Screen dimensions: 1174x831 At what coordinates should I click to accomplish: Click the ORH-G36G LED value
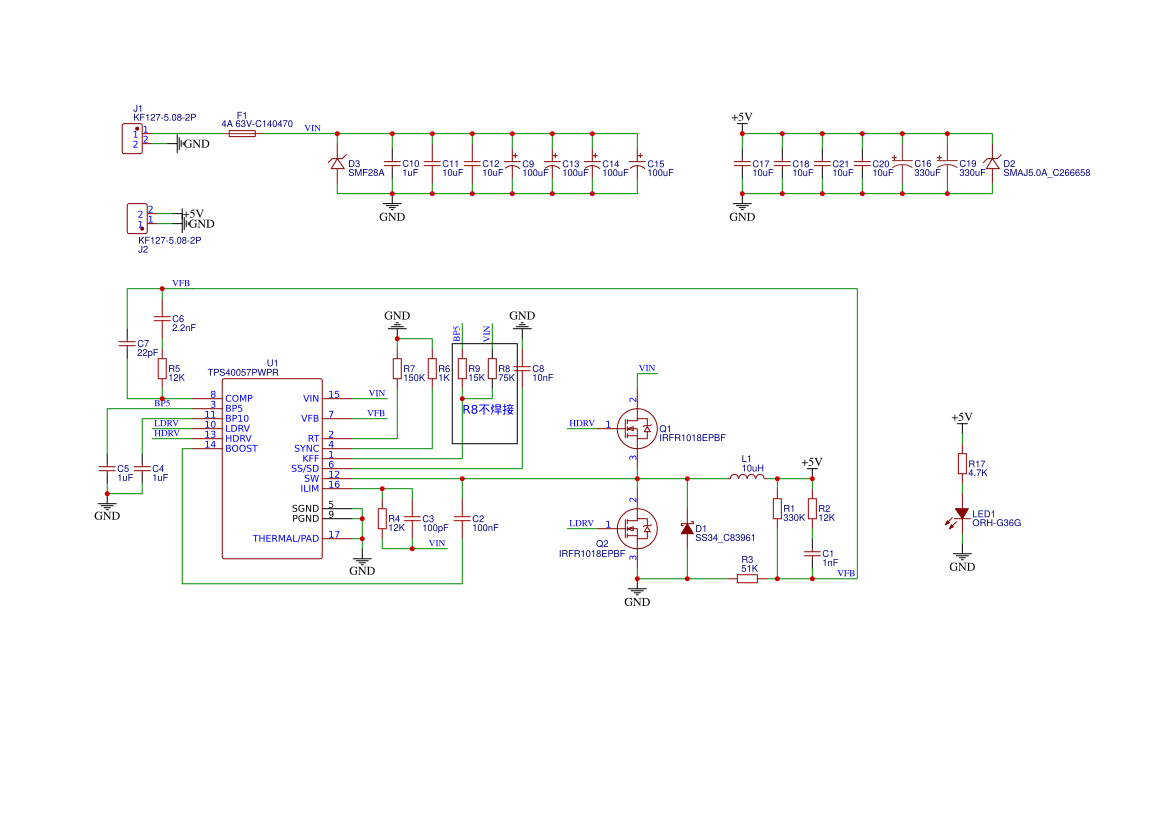click(996, 523)
